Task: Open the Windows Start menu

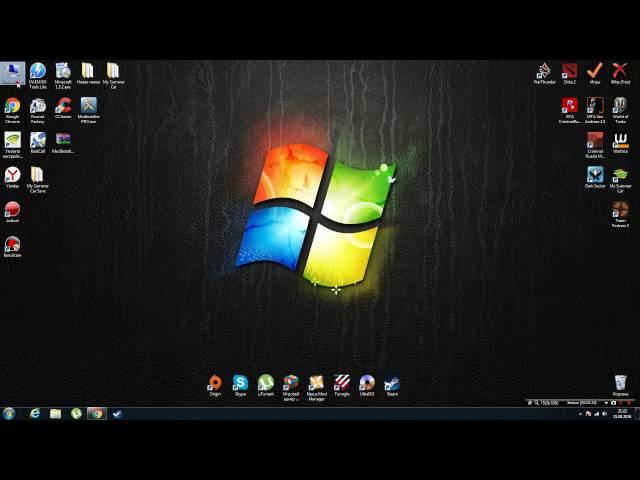Action: coord(9,414)
